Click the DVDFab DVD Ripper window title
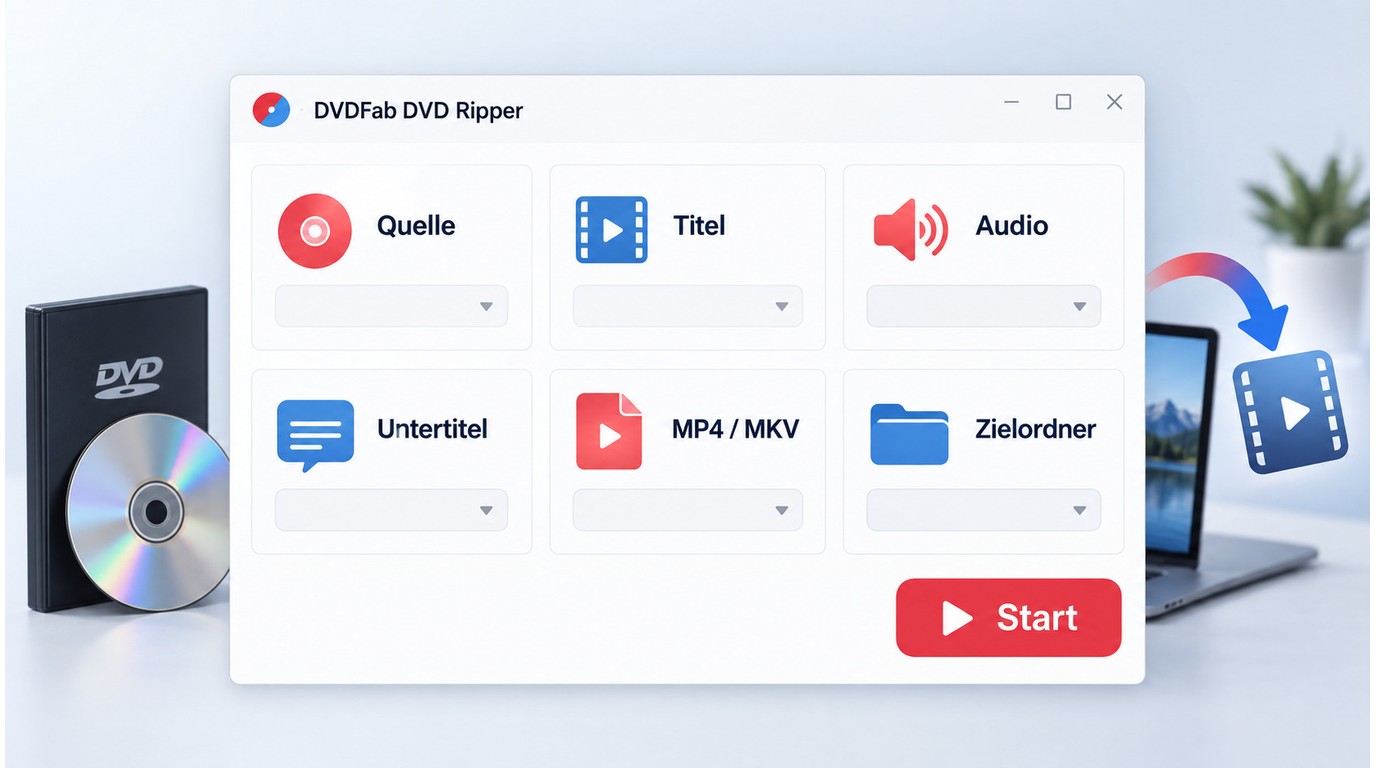Image resolution: width=1376 pixels, height=768 pixels. [x=418, y=110]
